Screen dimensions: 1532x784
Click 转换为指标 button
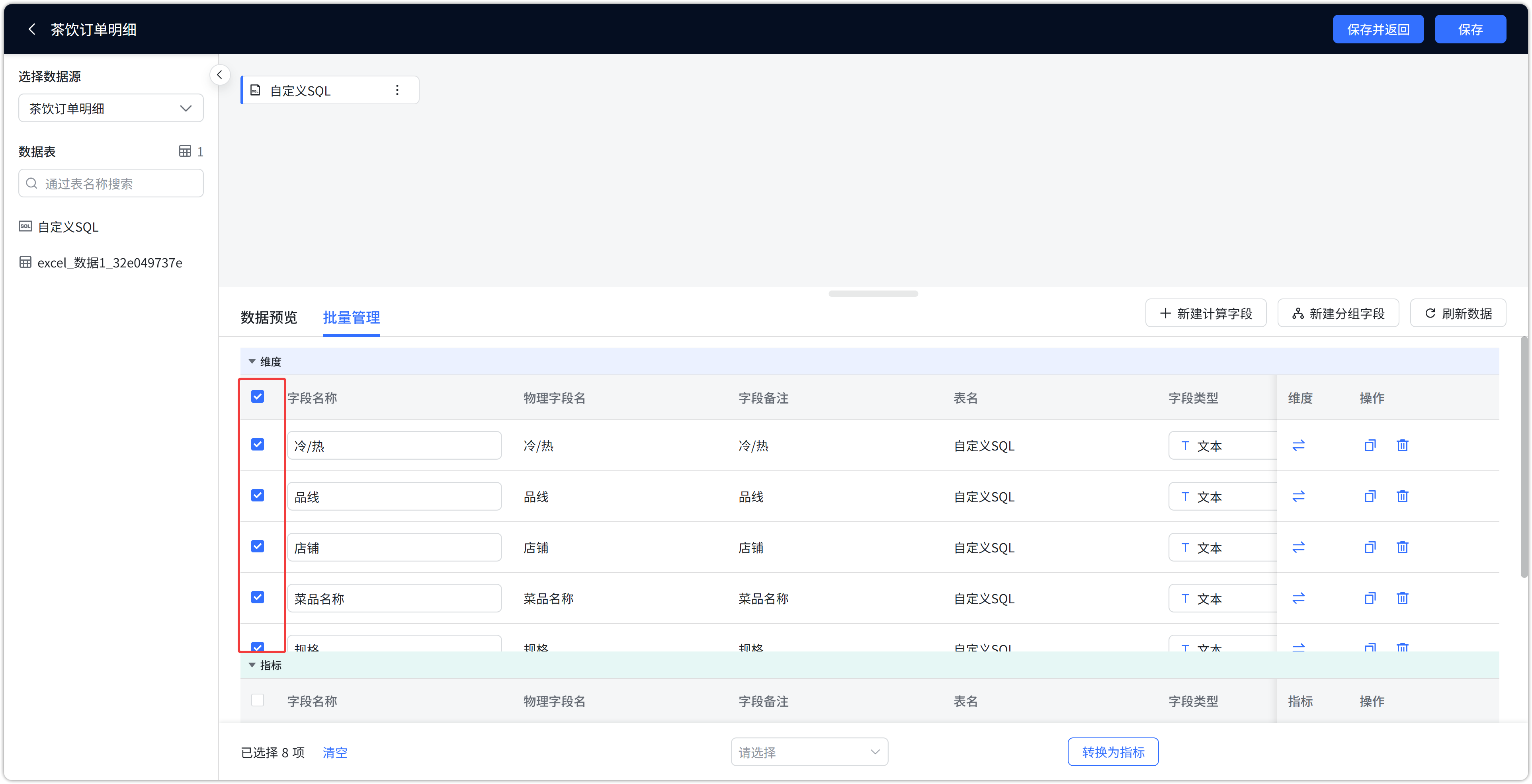click(x=1113, y=753)
